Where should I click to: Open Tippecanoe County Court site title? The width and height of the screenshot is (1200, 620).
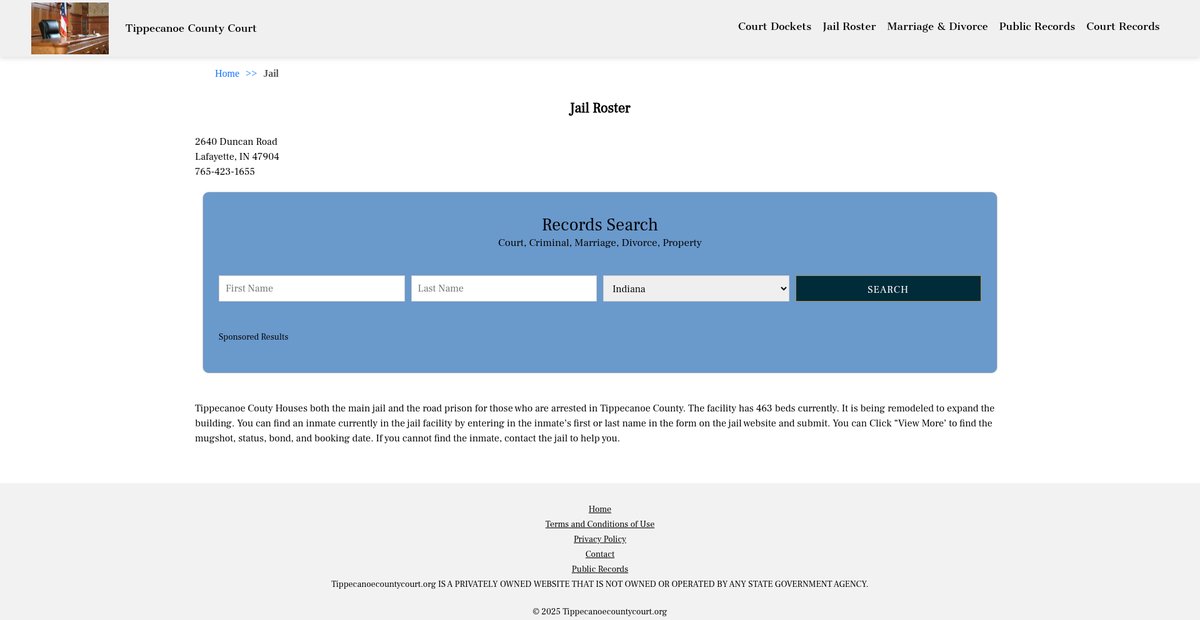[x=191, y=28]
